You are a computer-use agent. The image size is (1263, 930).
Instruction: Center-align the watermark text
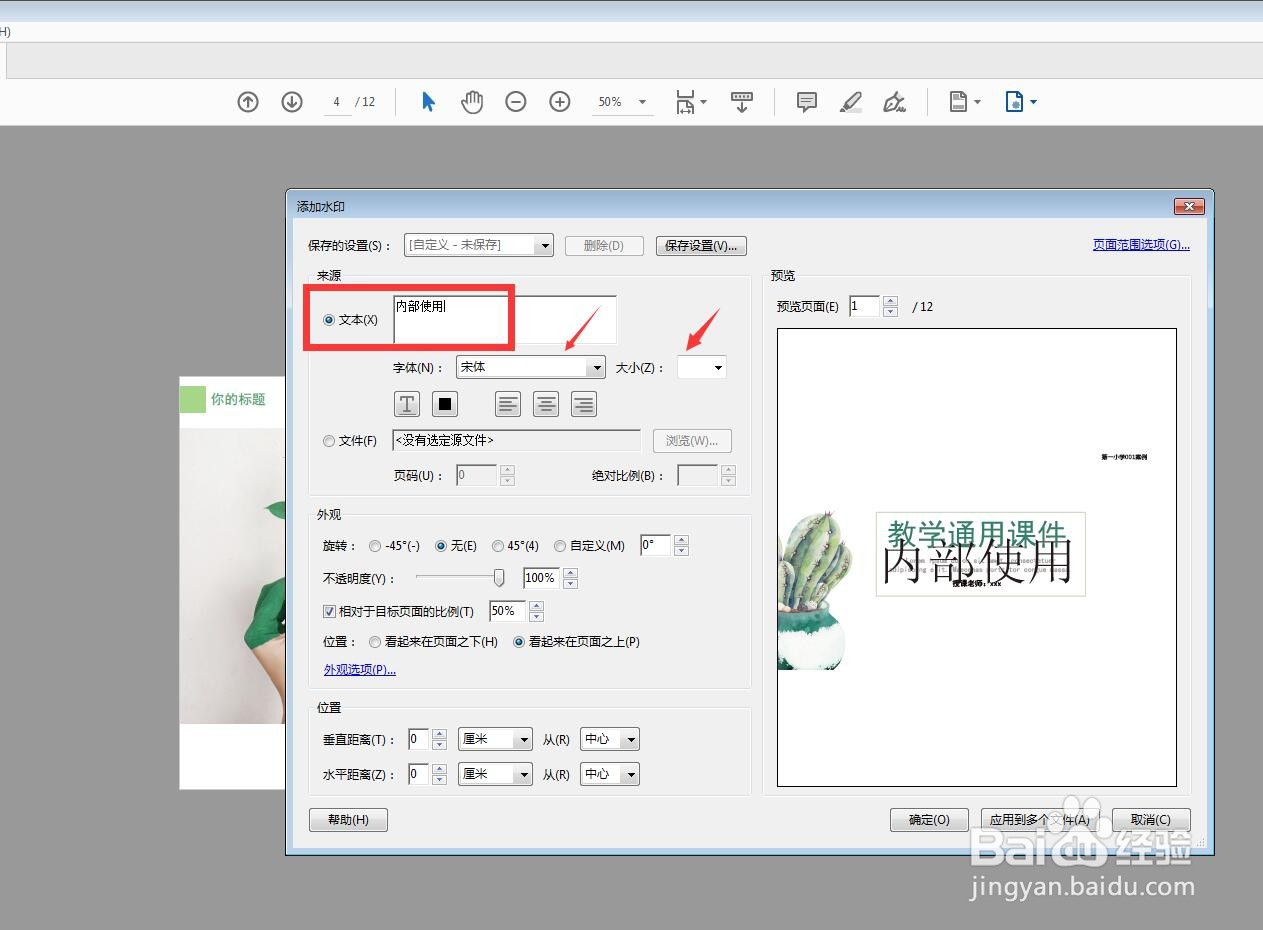tap(546, 404)
